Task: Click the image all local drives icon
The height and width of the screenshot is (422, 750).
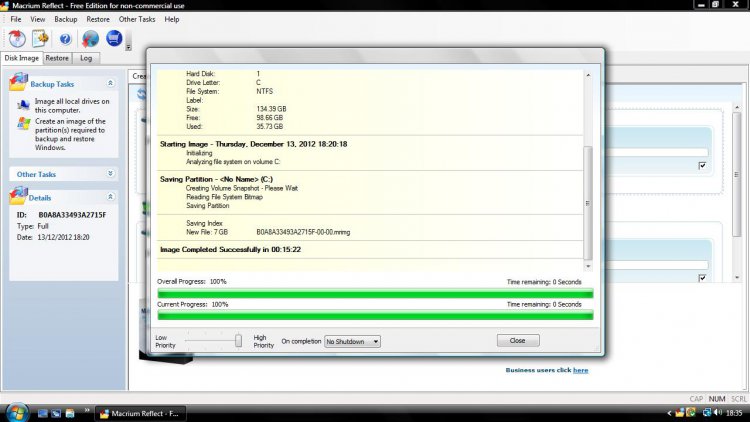Action: click(23, 104)
